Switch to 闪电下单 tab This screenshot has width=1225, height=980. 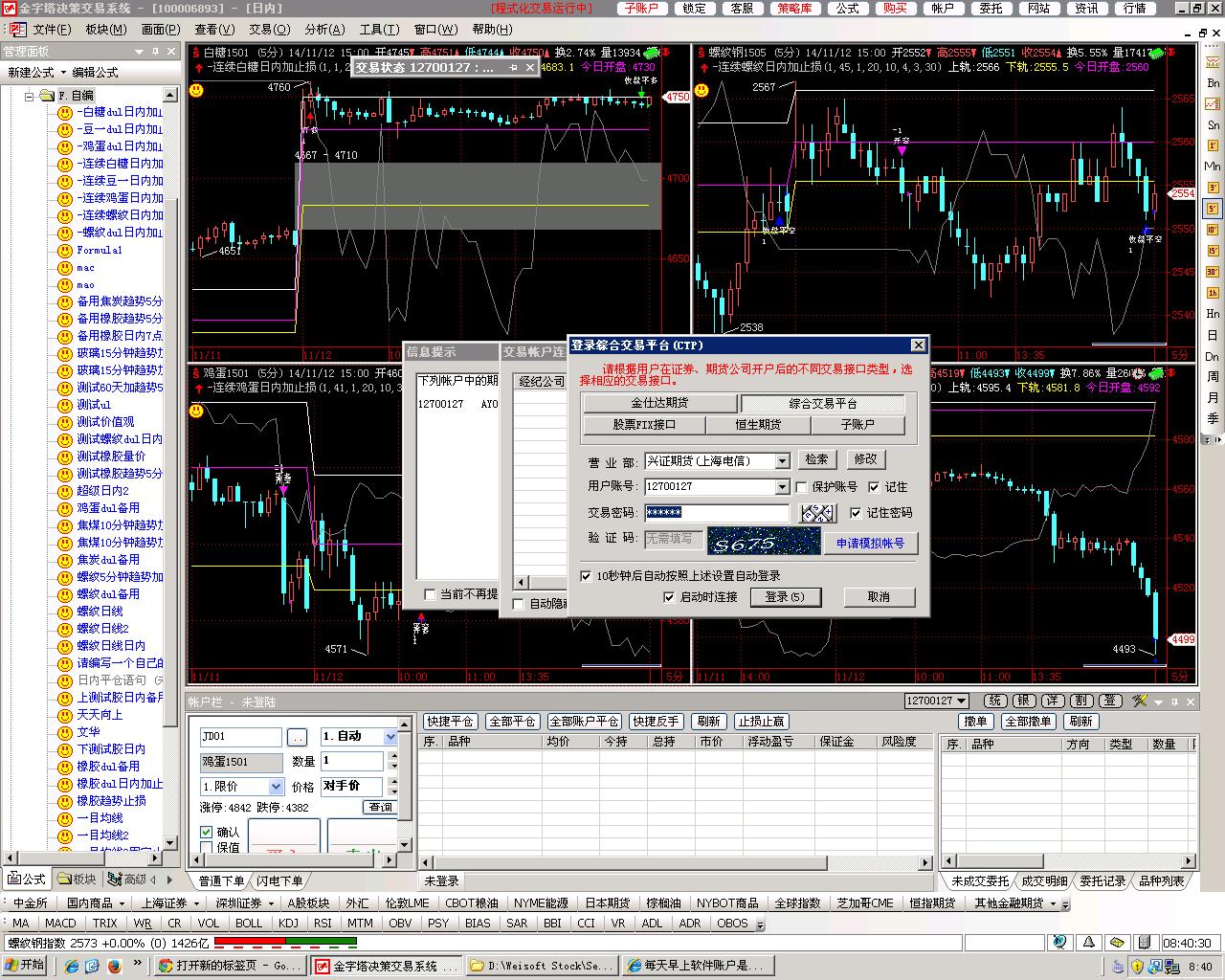tap(279, 880)
